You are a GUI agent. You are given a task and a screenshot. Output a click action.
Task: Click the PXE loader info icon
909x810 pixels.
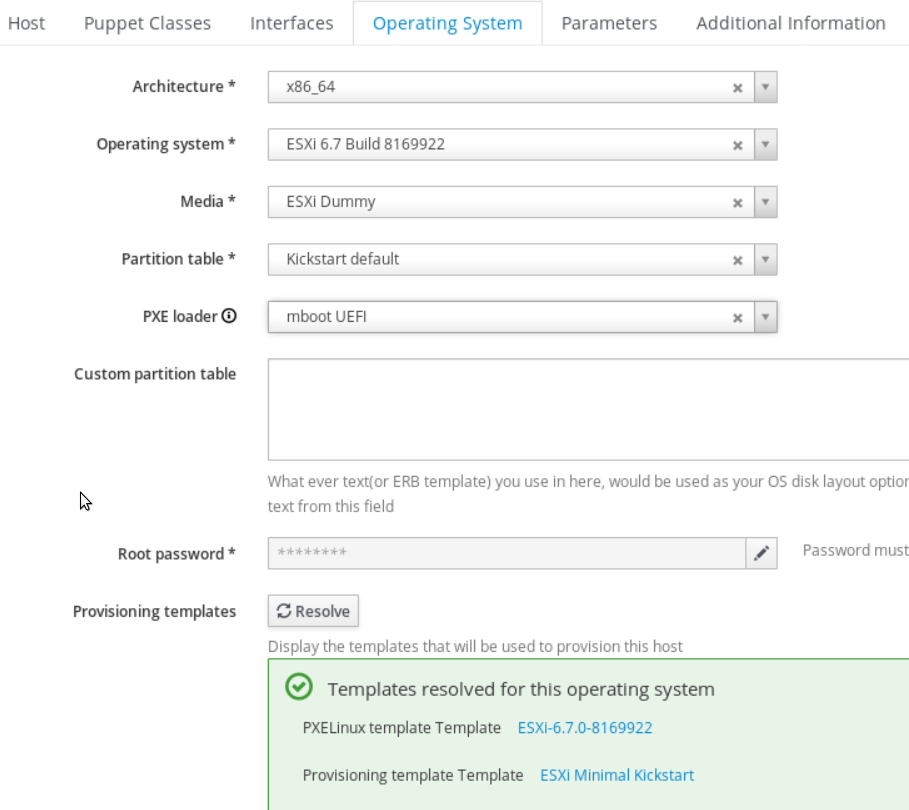point(229,316)
